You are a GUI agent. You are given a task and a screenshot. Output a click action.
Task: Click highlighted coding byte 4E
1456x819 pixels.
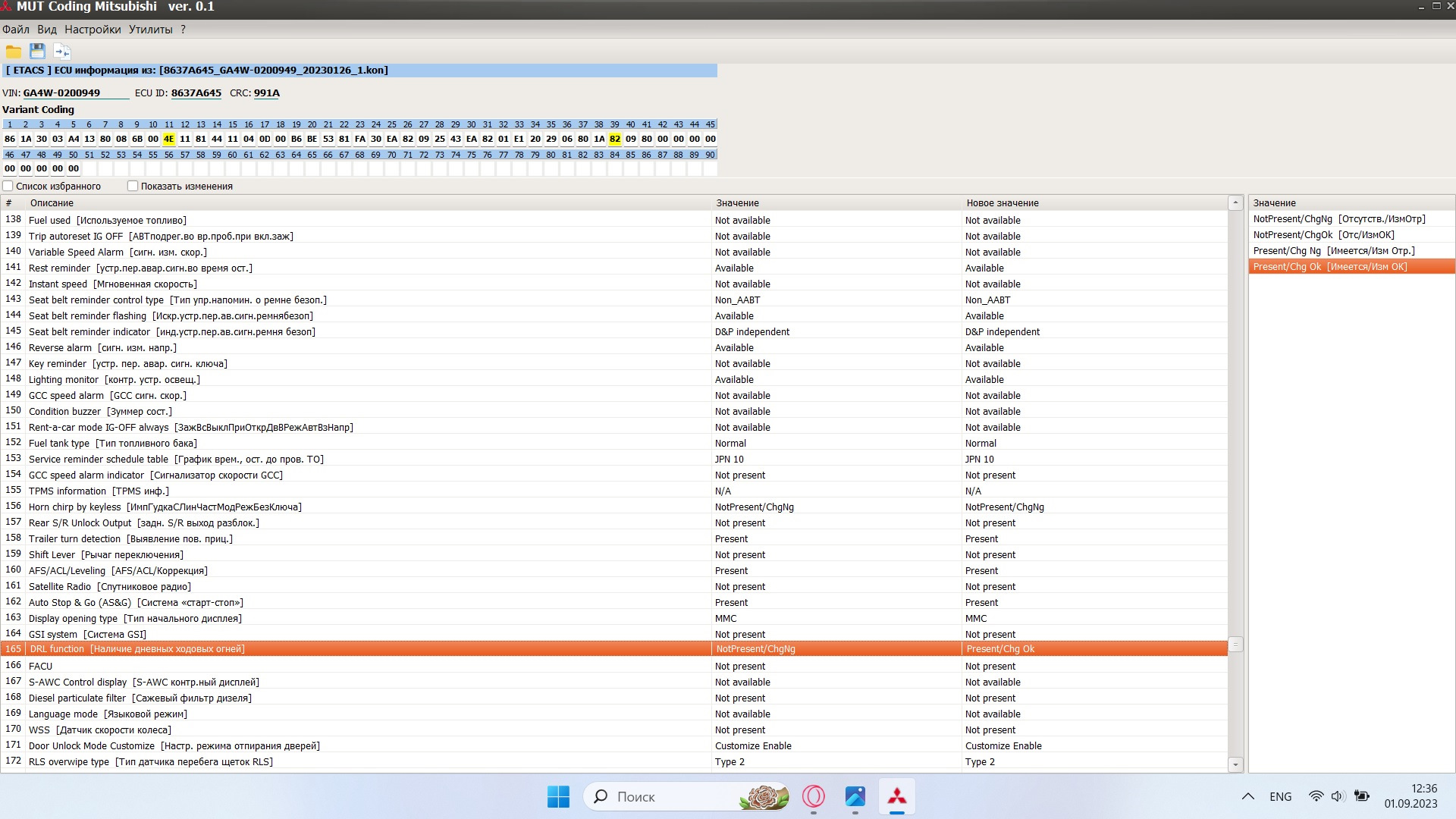168,139
